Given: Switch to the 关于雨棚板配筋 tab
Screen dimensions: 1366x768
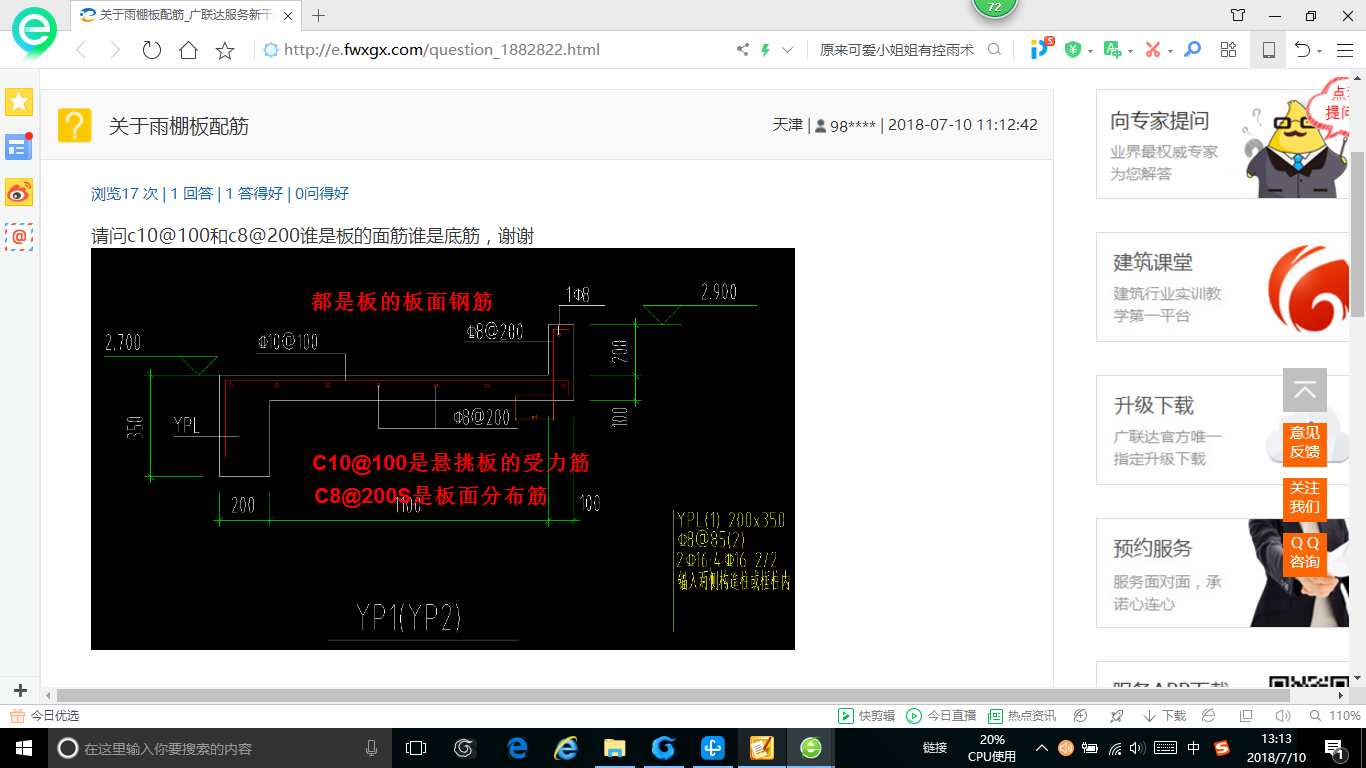Looking at the screenshot, I should tap(185, 15).
